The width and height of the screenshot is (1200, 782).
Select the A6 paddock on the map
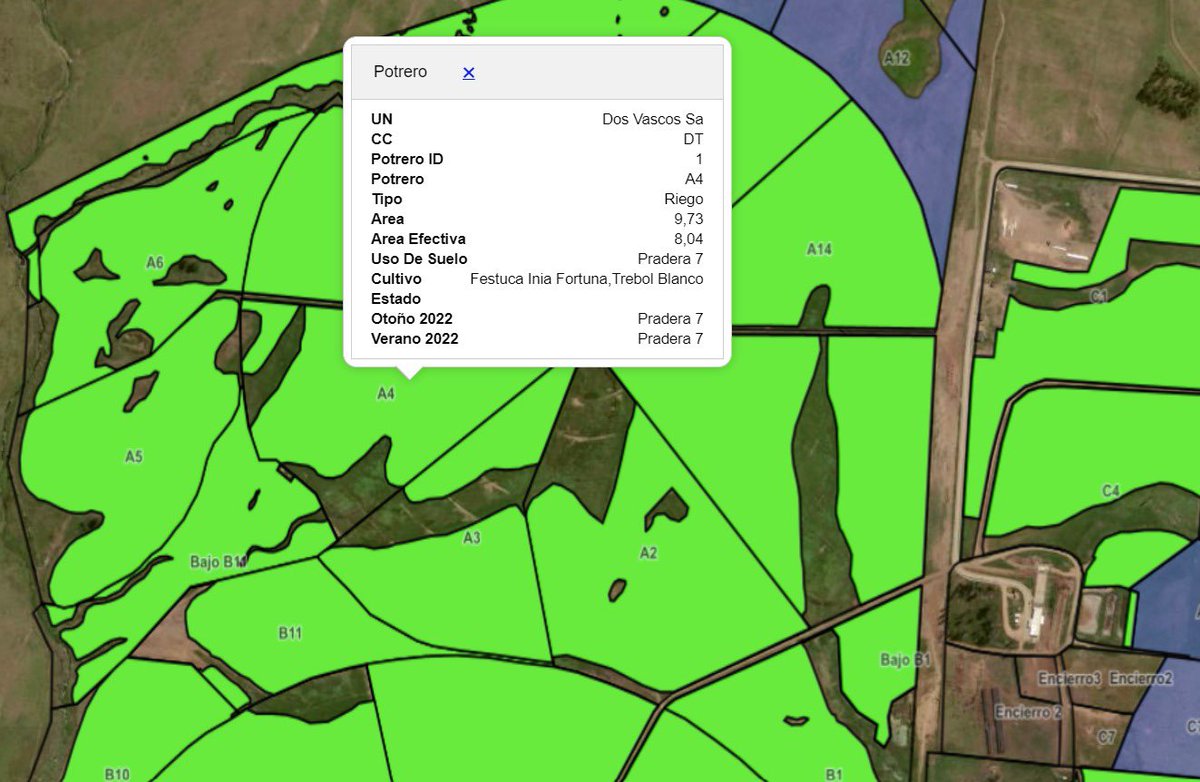click(x=154, y=262)
